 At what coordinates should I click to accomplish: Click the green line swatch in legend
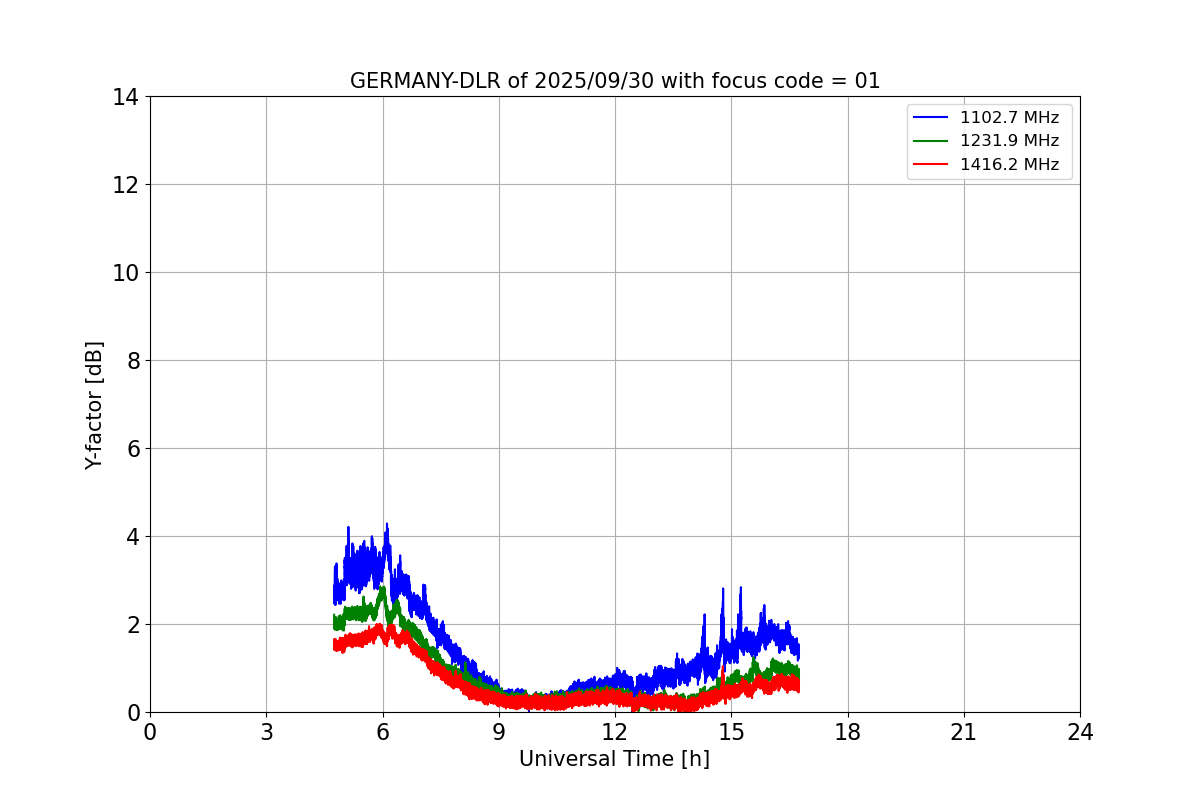click(931, 141)
